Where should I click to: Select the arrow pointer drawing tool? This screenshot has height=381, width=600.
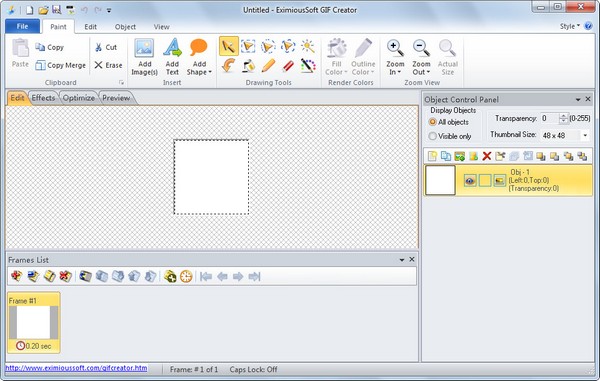228,47
